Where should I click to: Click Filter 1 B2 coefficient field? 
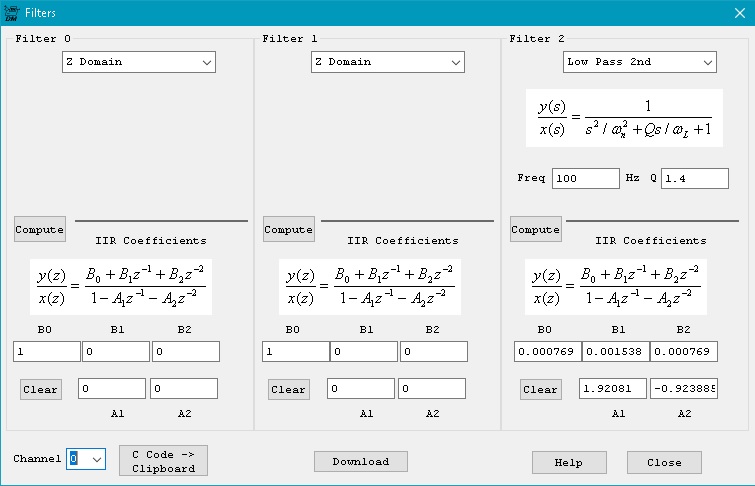point(433,352)
